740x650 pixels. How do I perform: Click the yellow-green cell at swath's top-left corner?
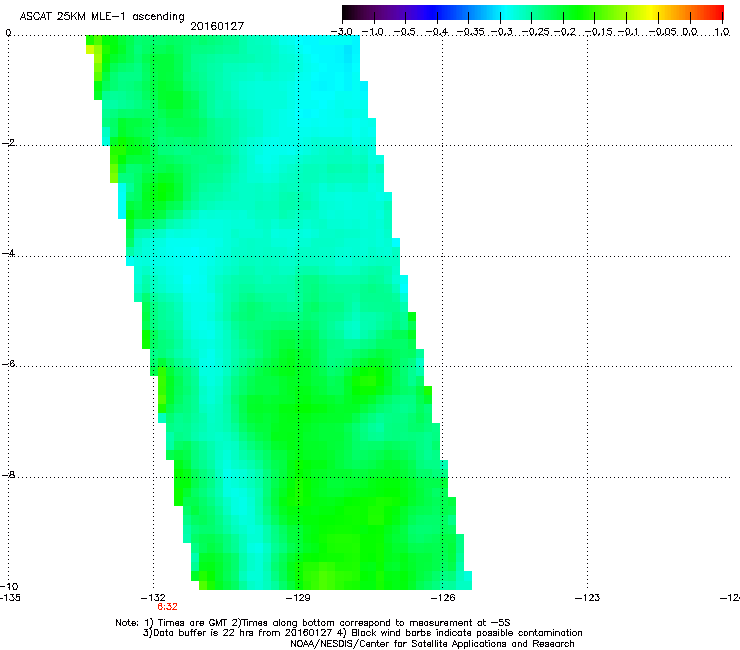[90, 49]
